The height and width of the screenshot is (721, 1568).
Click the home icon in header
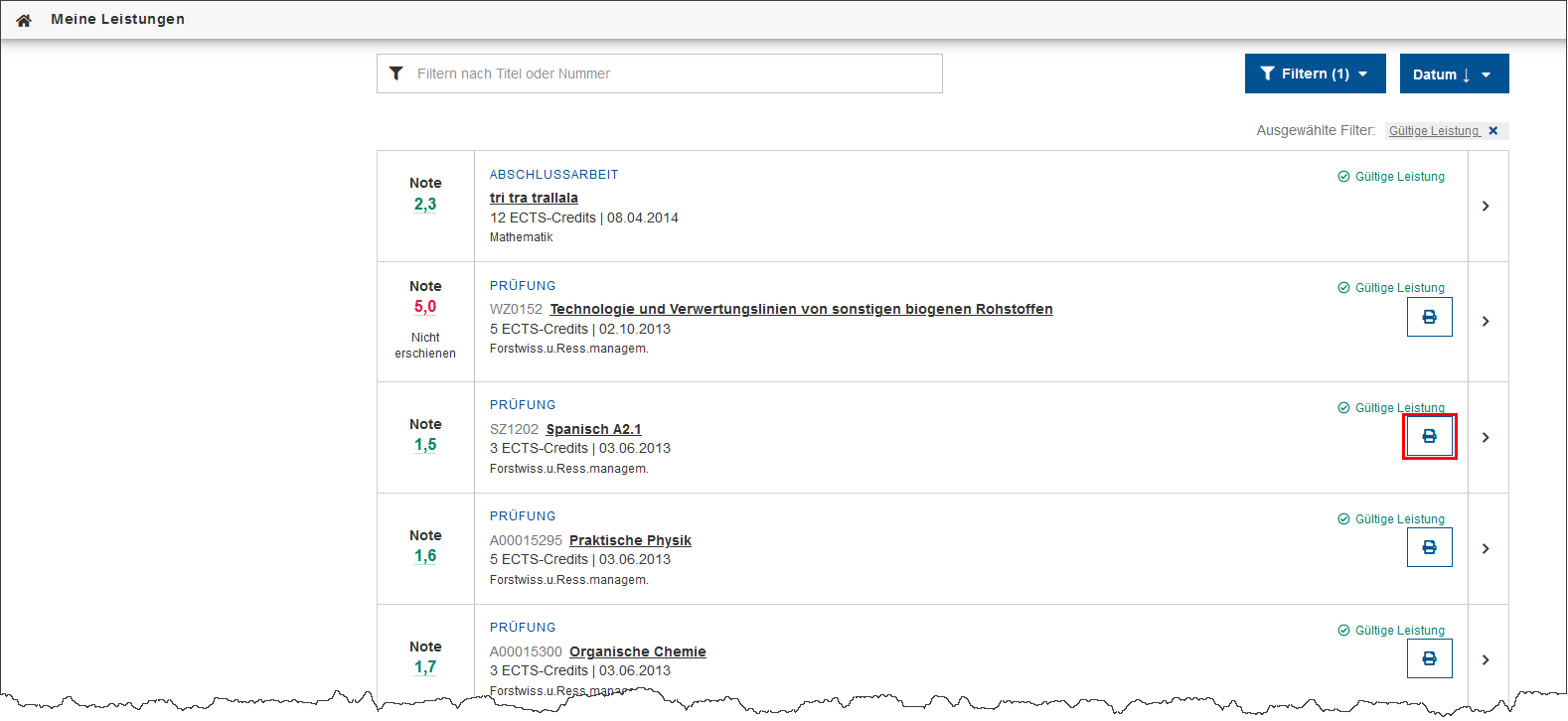[24, 20]
